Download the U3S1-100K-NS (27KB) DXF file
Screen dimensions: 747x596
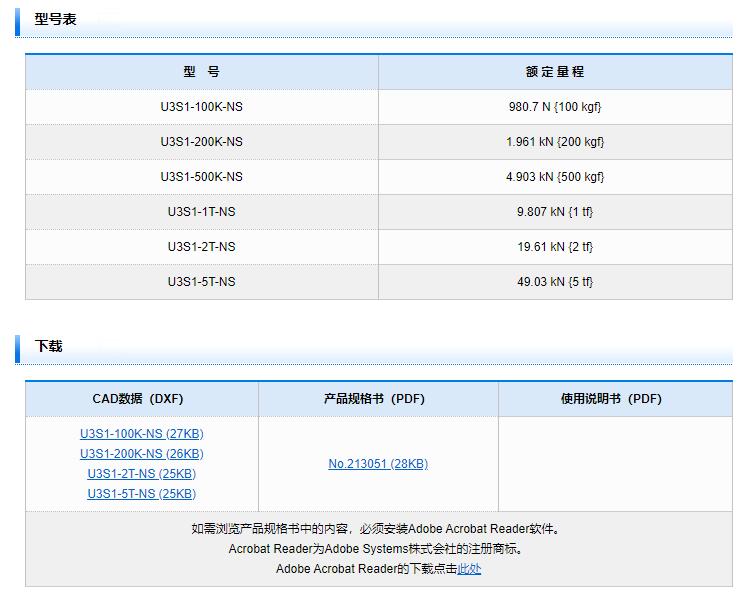tap(141, 434)
